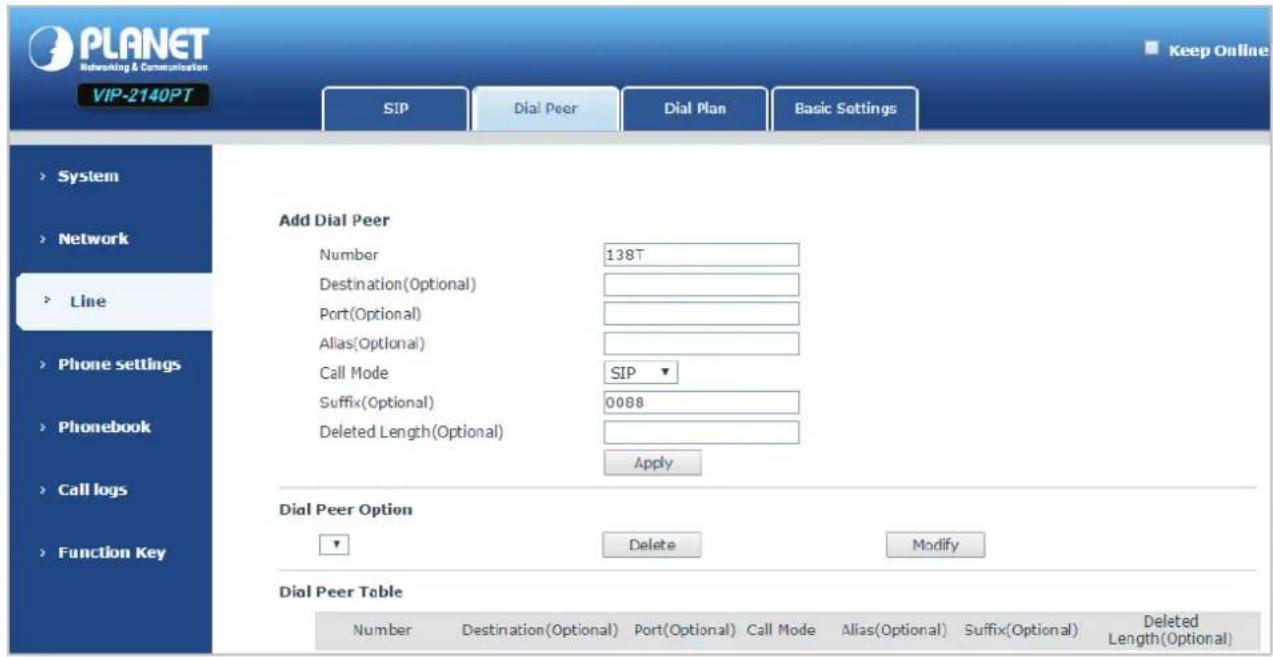Click the Destination(Optional) input field
The height and width of the screenshot is (657, 1273).
click(x=701, y=285)
